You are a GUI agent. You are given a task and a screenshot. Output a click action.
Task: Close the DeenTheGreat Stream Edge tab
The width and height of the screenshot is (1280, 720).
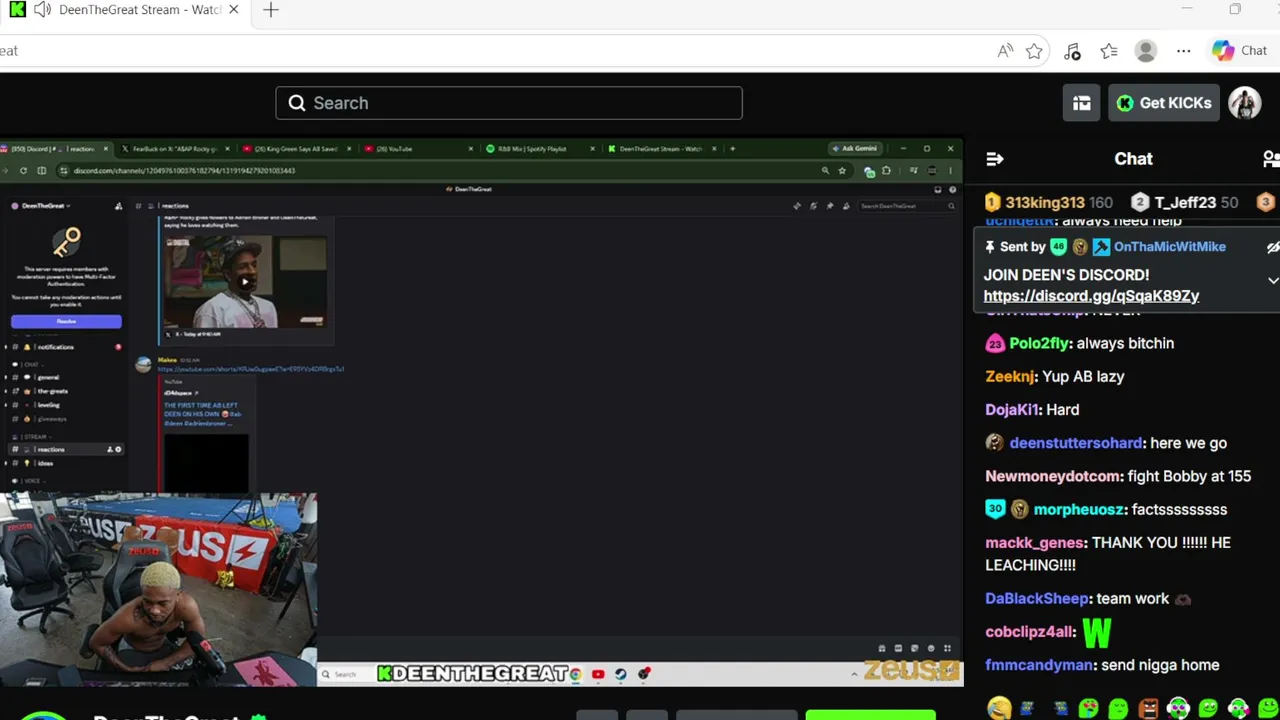click(233, 10)
